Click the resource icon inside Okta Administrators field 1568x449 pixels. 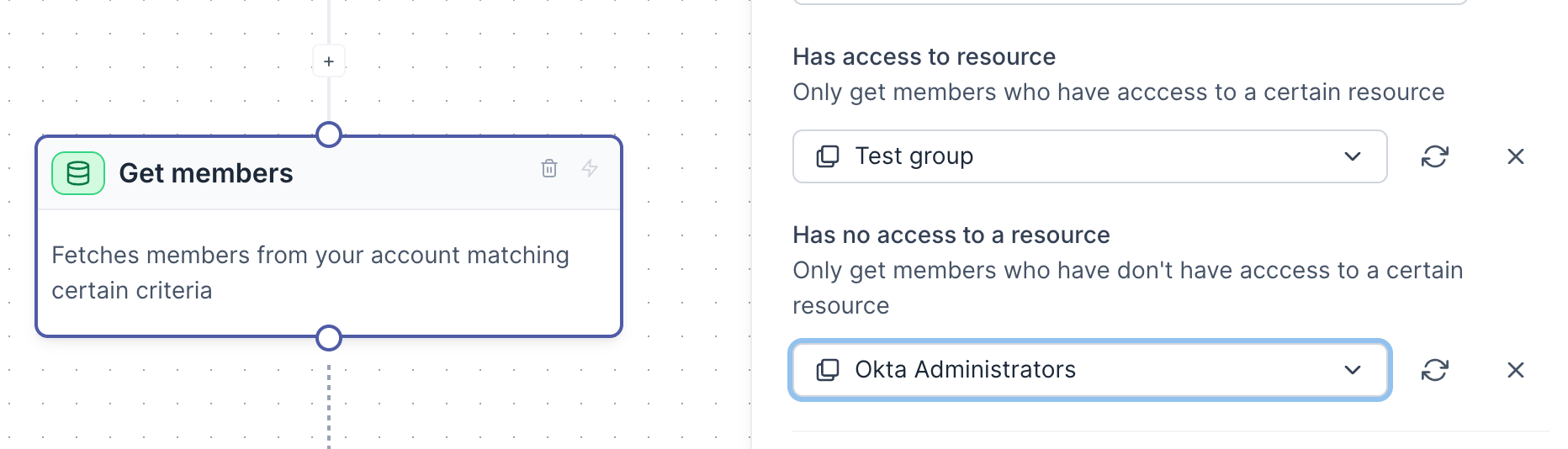828,370
